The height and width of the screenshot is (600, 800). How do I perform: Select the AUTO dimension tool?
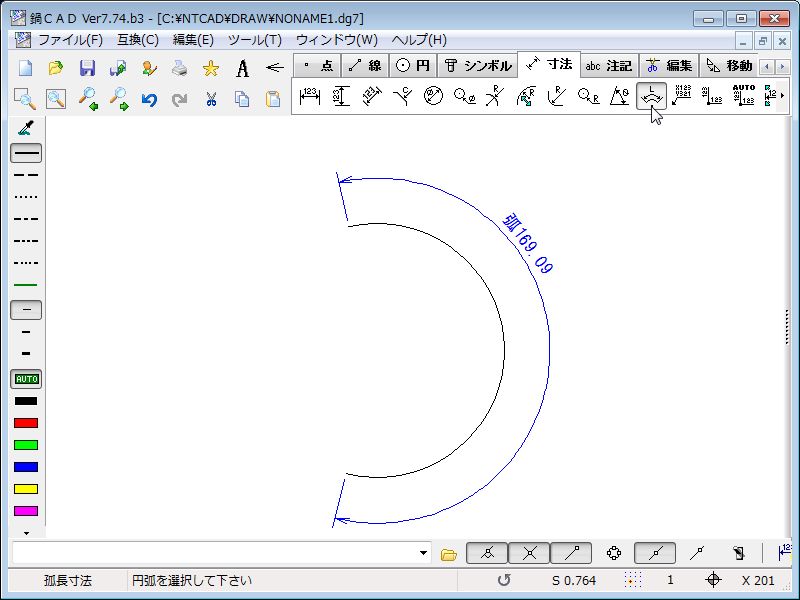pos(743,95)
